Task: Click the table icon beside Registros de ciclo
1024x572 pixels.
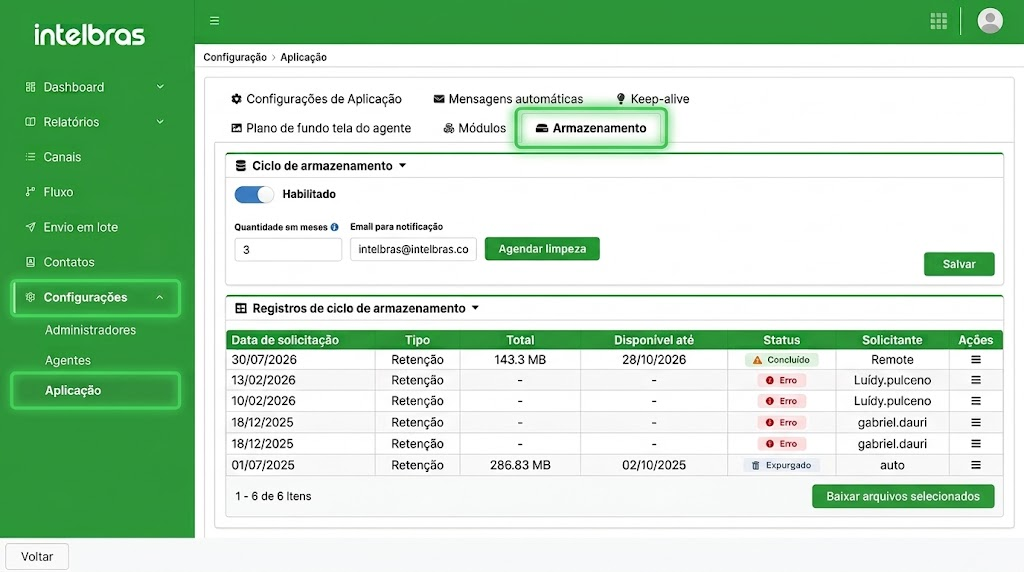Action: pos(240,308)
